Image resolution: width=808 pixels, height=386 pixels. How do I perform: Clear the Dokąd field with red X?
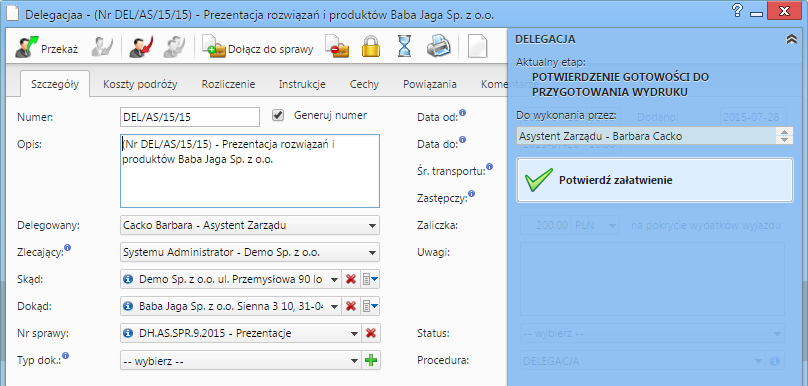pos(351,306)
